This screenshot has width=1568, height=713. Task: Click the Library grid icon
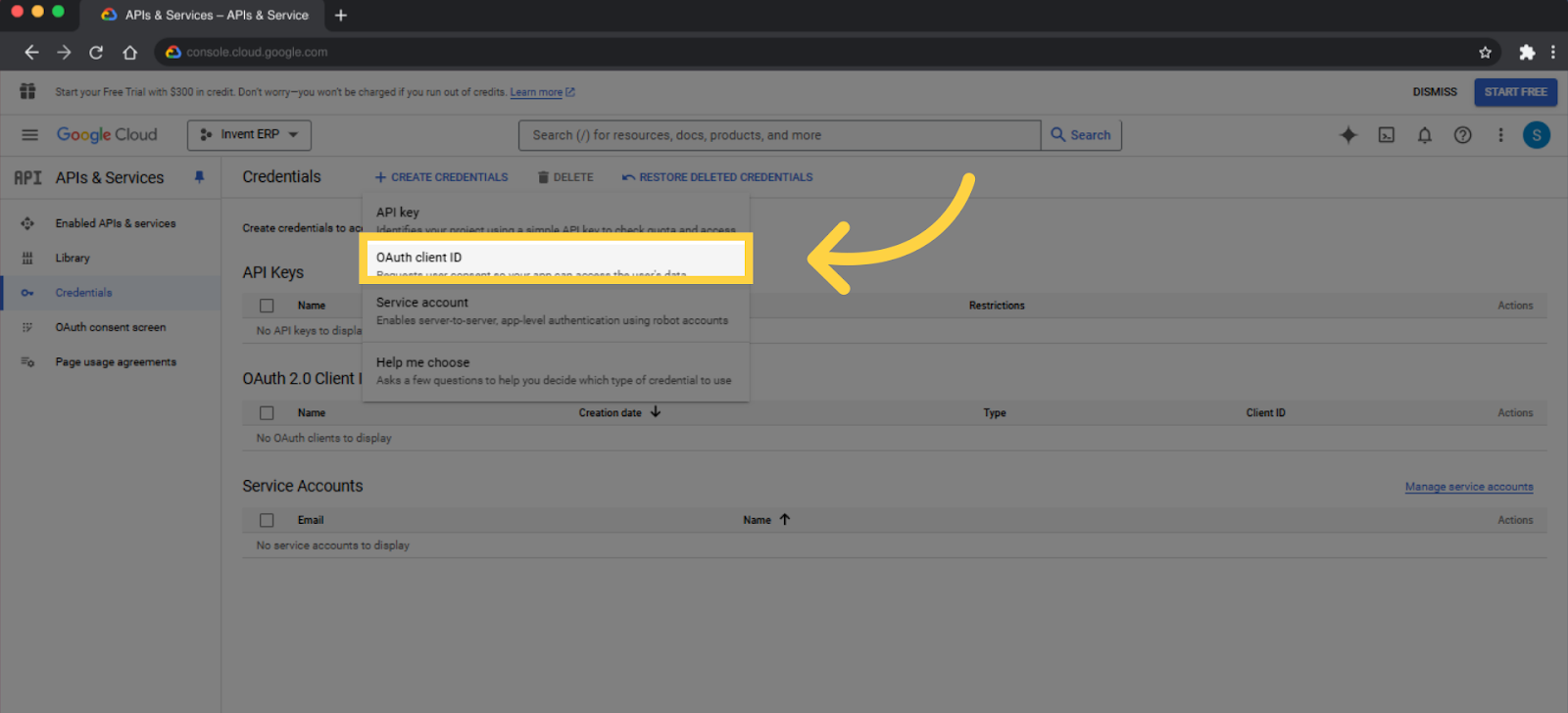(x=27, y=258)
